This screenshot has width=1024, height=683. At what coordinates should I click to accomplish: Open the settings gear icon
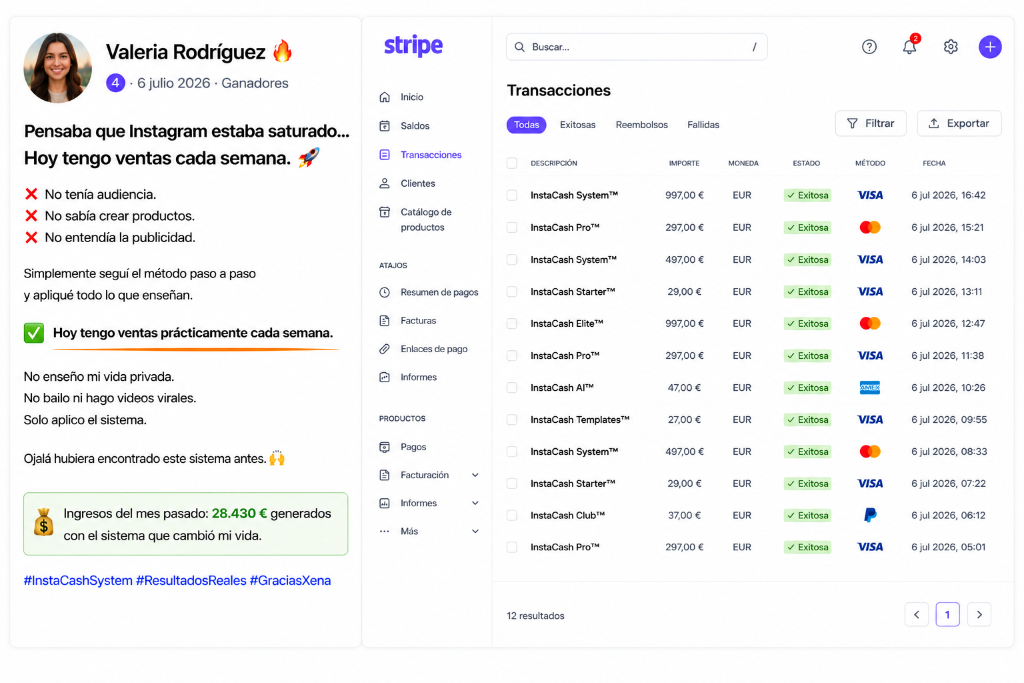click(950, 47)
